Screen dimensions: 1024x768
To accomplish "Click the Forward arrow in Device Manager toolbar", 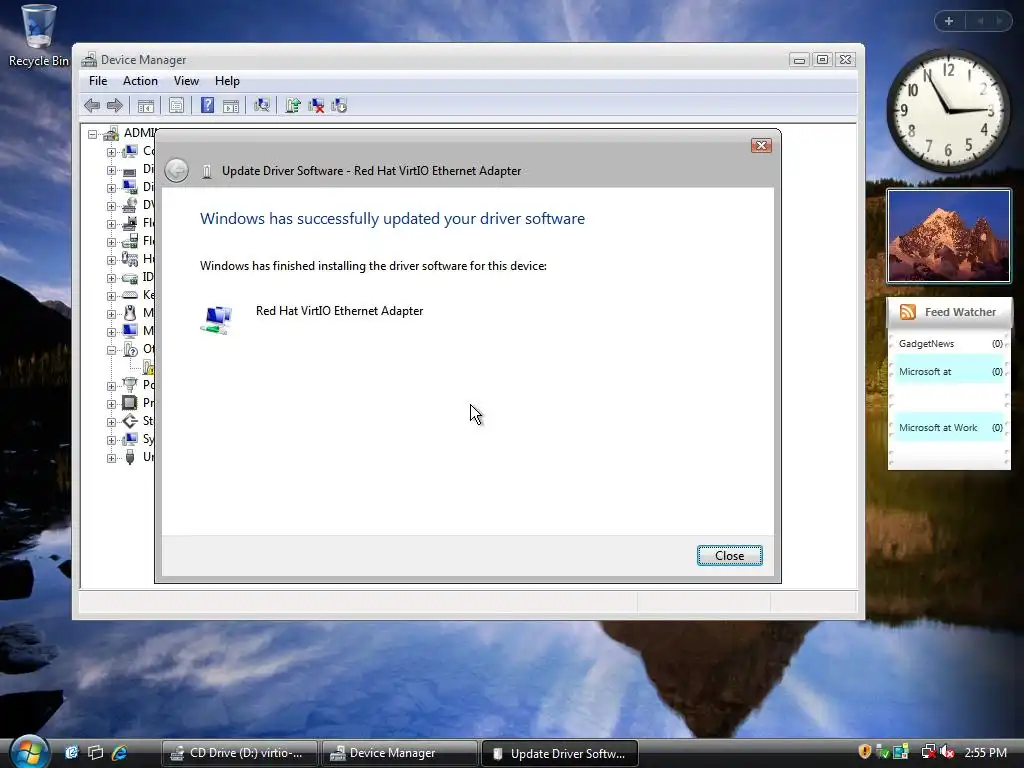I will pyautogui.click(x=115, y=105).
